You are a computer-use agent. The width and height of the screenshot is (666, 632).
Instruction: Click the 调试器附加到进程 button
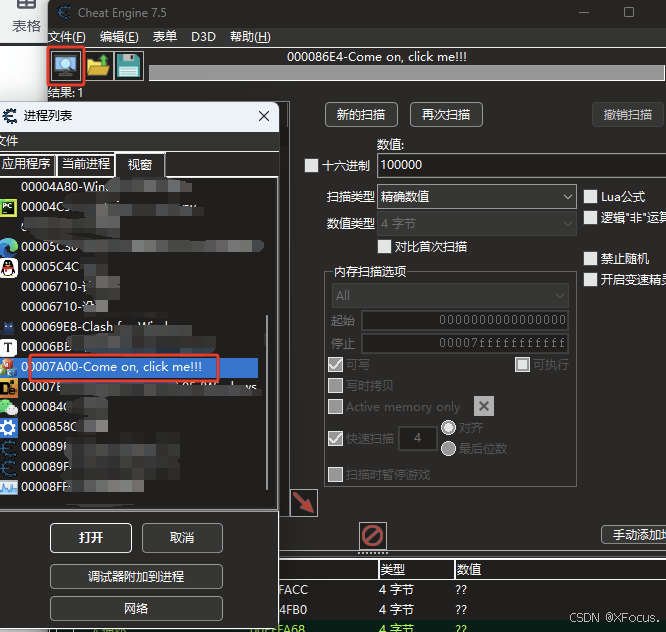coord(136,576)
